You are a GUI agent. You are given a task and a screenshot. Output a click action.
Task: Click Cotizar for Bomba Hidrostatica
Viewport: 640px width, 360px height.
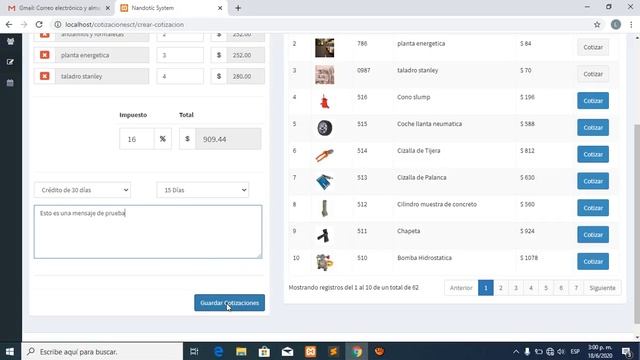coord(593,262)
